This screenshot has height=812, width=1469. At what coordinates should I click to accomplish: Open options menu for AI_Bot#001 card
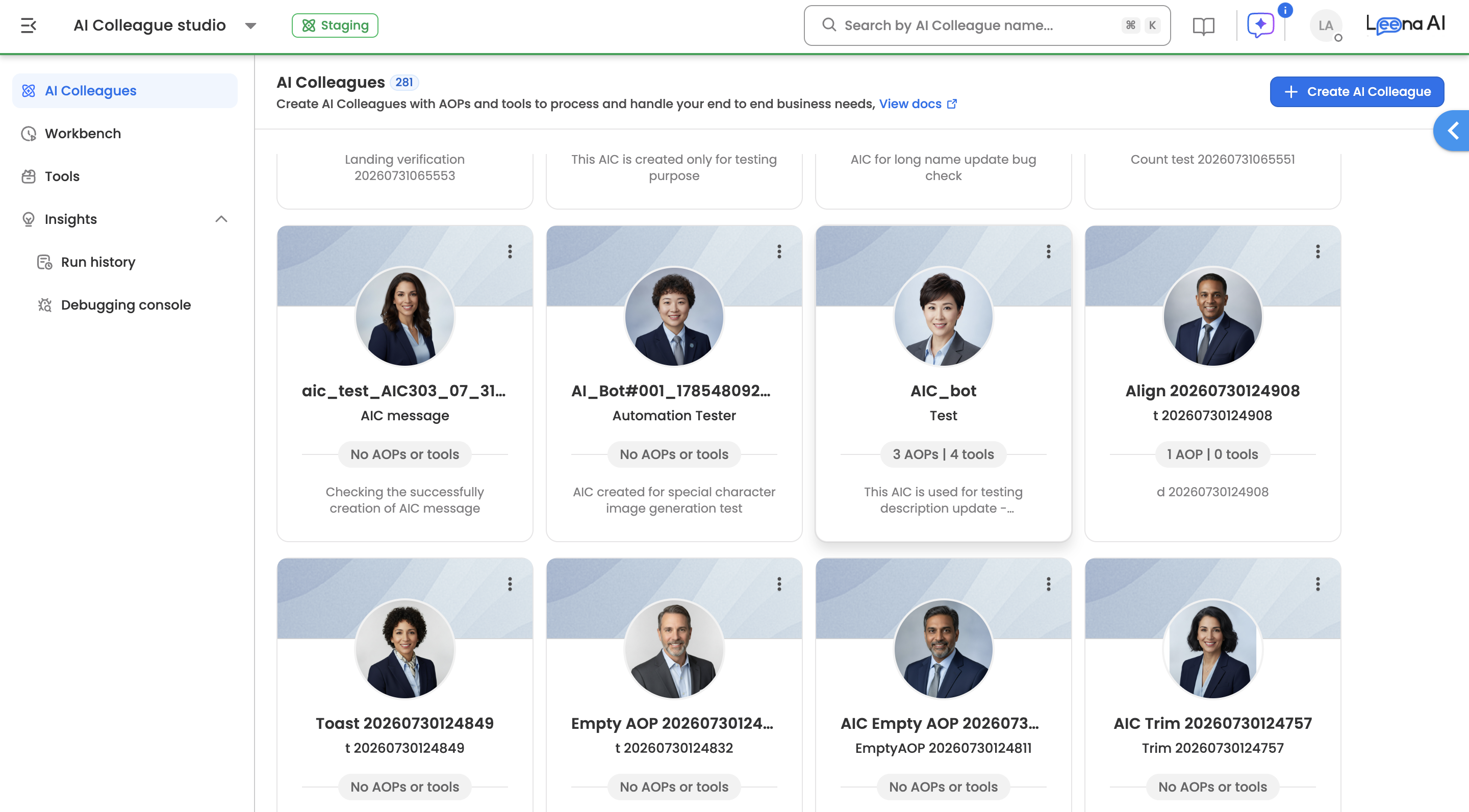779,251
